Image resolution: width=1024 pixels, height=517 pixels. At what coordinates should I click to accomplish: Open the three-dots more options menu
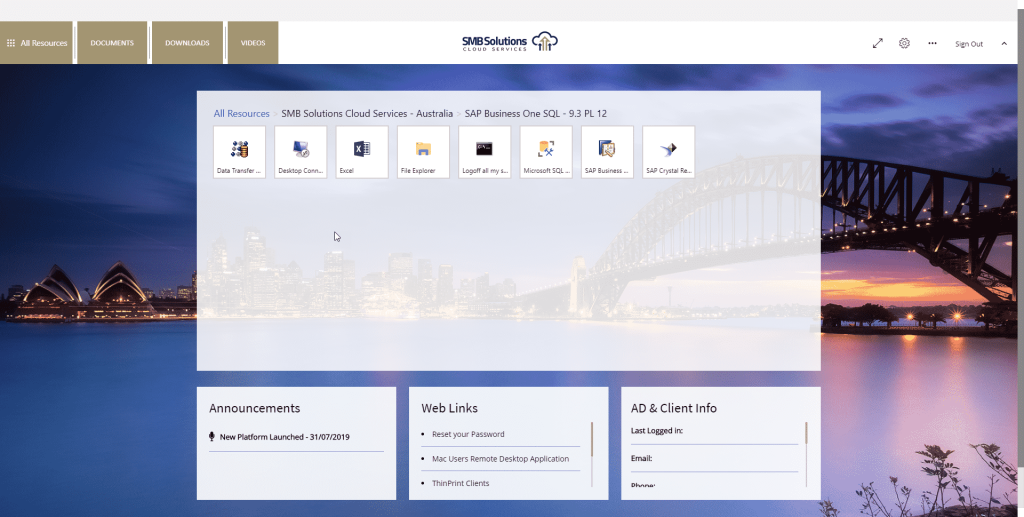[933, 43]
